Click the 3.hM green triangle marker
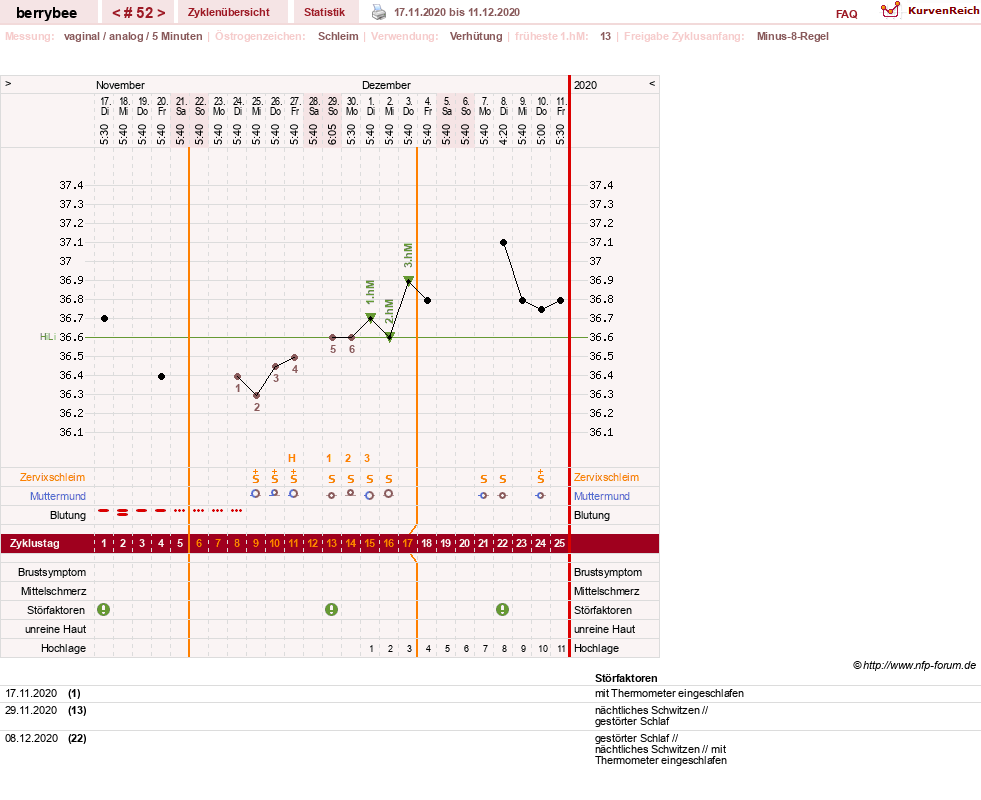 coord(409,280)
